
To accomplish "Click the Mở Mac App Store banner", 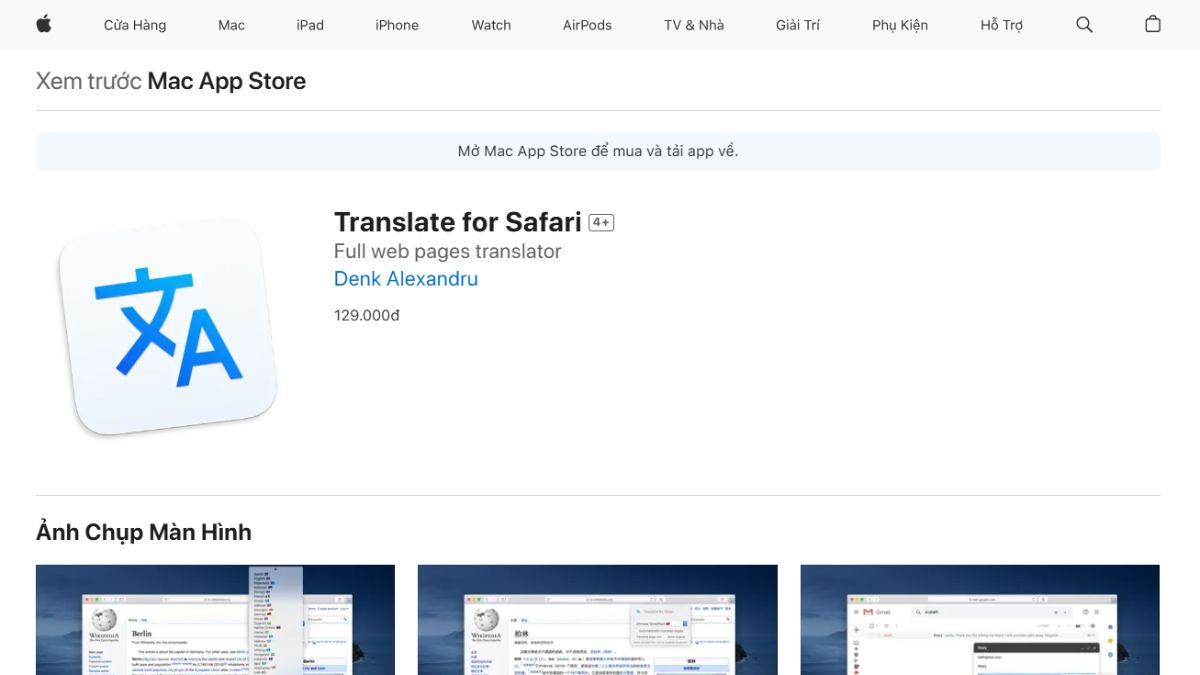I will [x=598, y=151].
